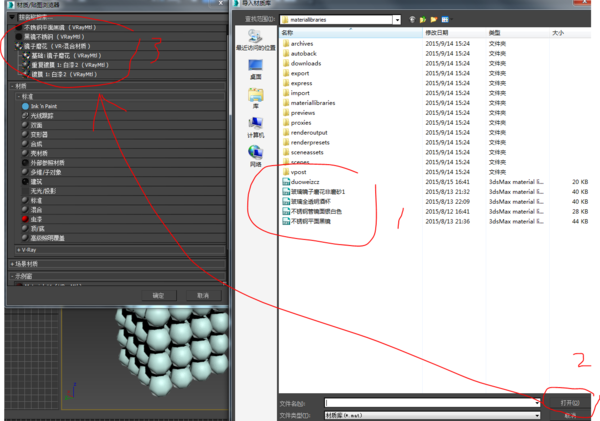Choose the 光线跟踪 raytrace material
The height and width of the screenshot is (421, 600).
point(38,116)
